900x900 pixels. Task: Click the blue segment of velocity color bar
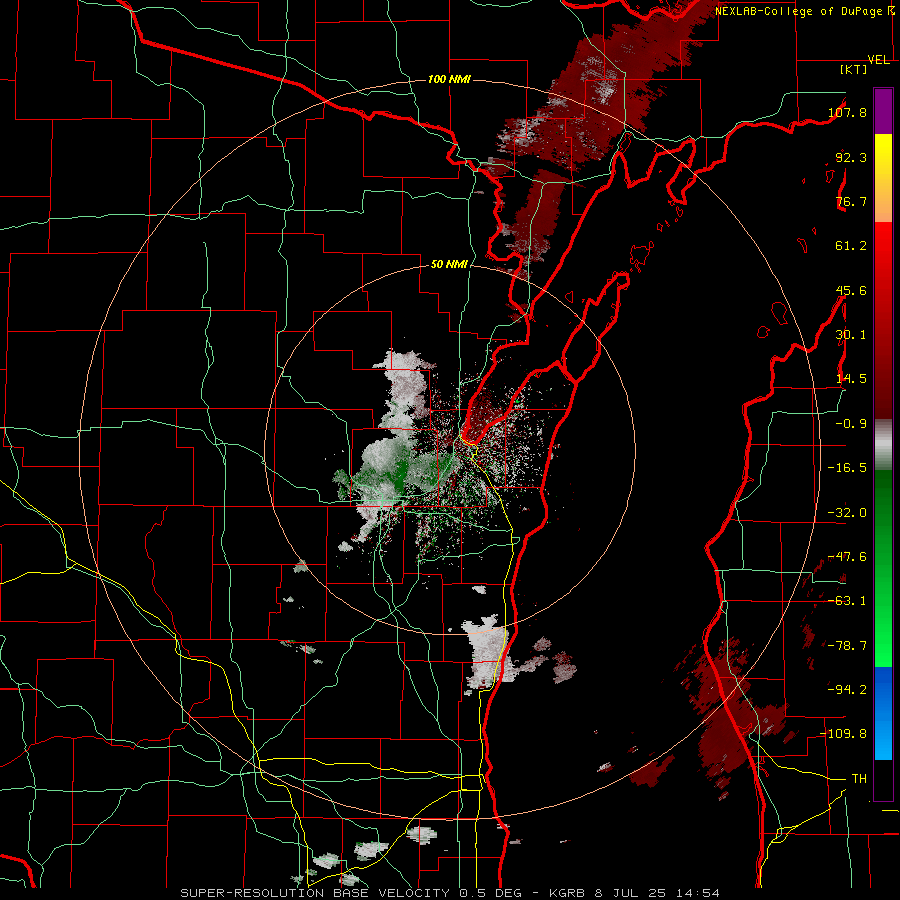click(x=883, y=713)
